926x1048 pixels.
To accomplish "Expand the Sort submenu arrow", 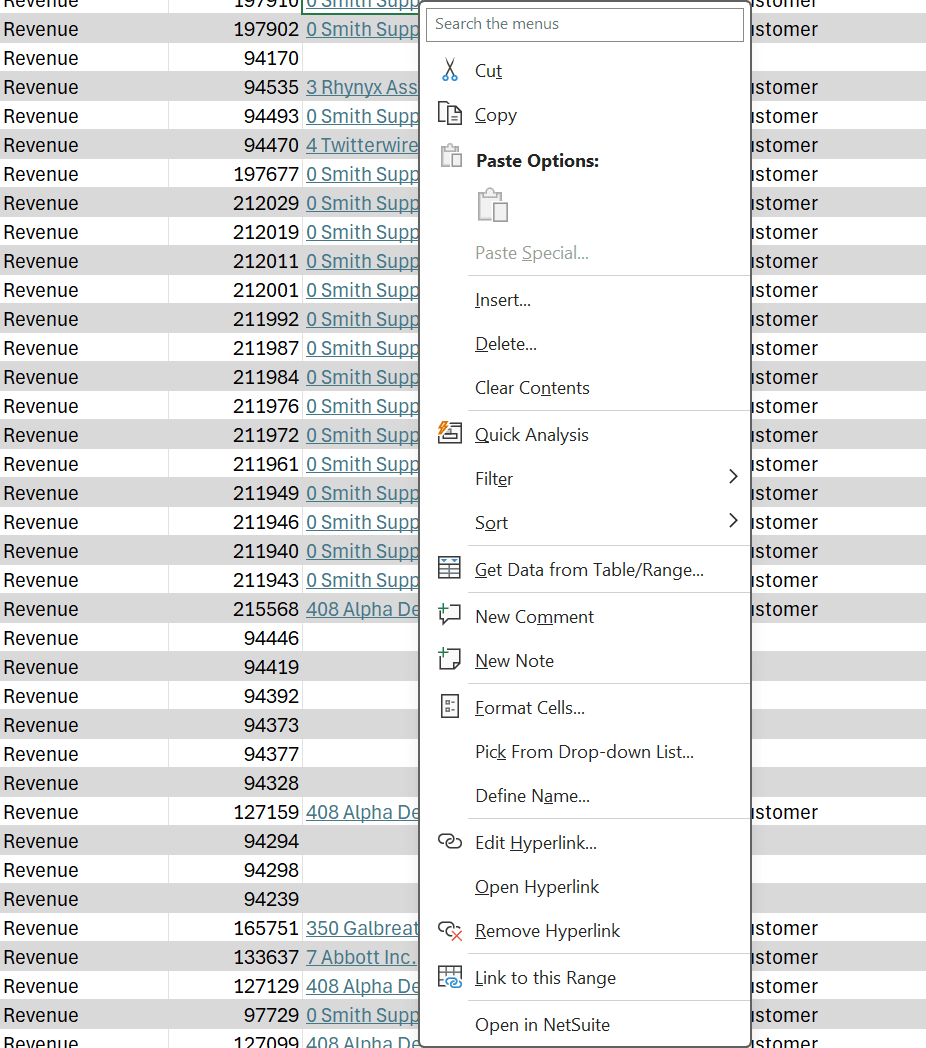I will [733, 521].
